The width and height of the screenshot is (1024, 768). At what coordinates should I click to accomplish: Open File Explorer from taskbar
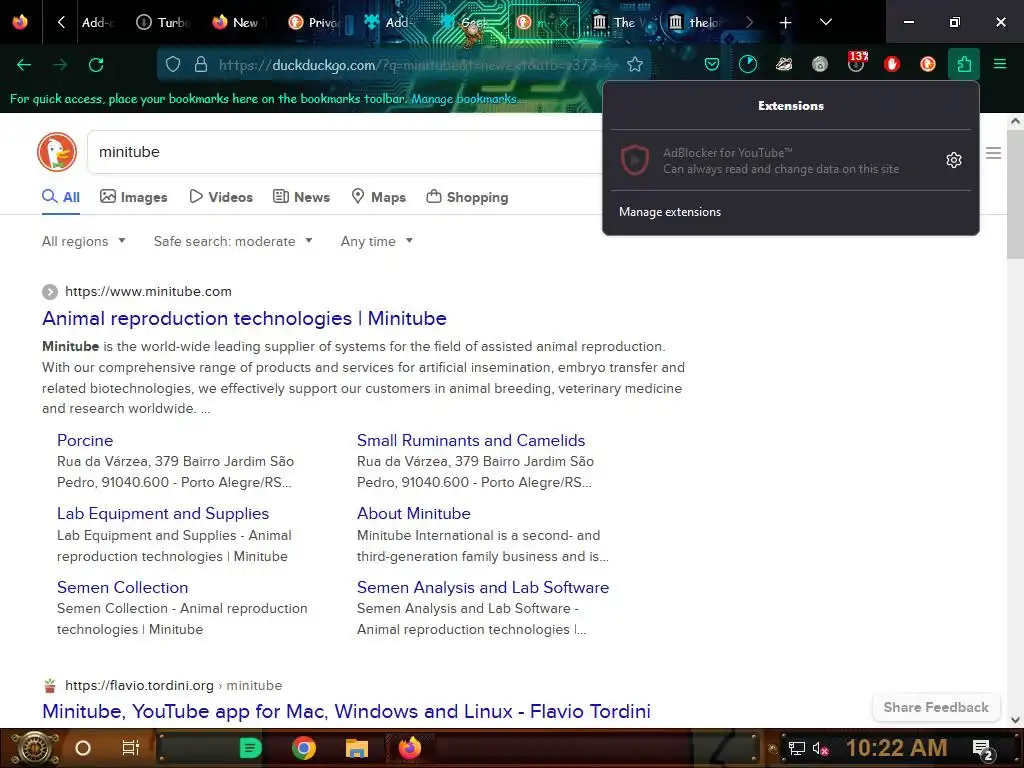[357, 748]
